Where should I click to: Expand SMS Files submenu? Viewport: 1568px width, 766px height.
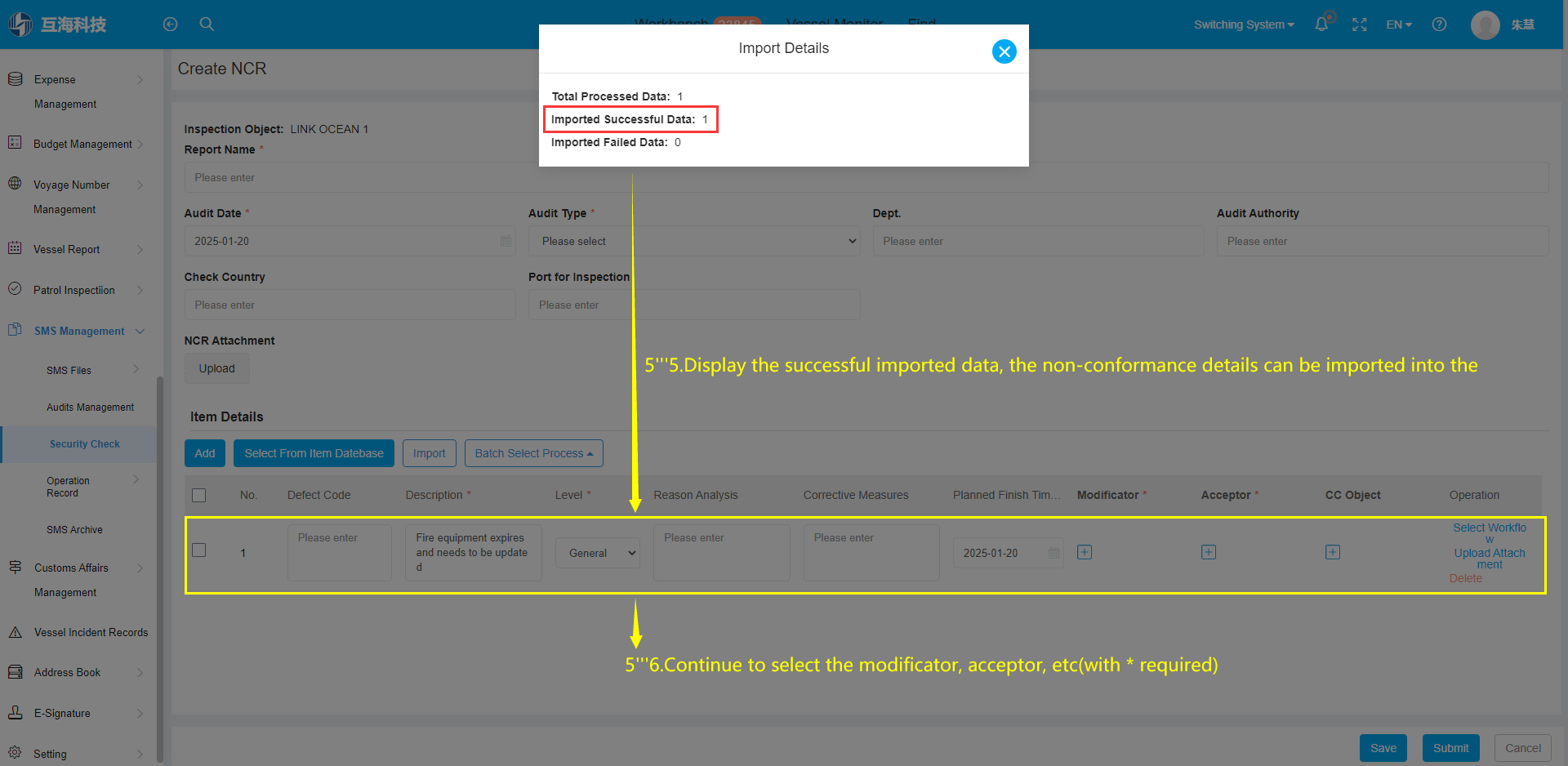point(136,369)
